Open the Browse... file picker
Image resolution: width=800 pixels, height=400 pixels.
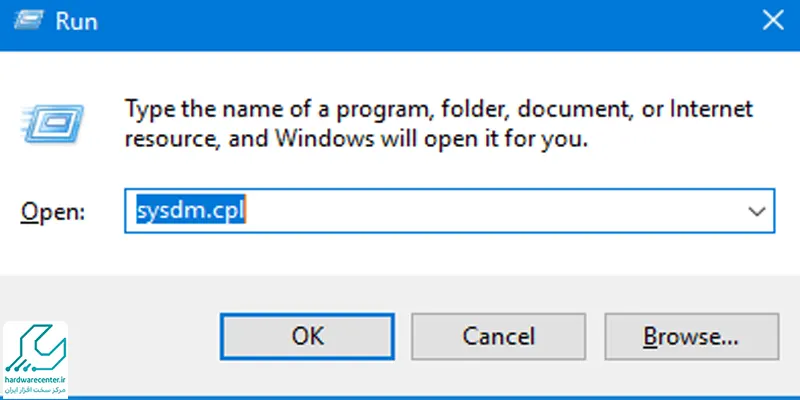pyautogui.click(x=691, y=335)
